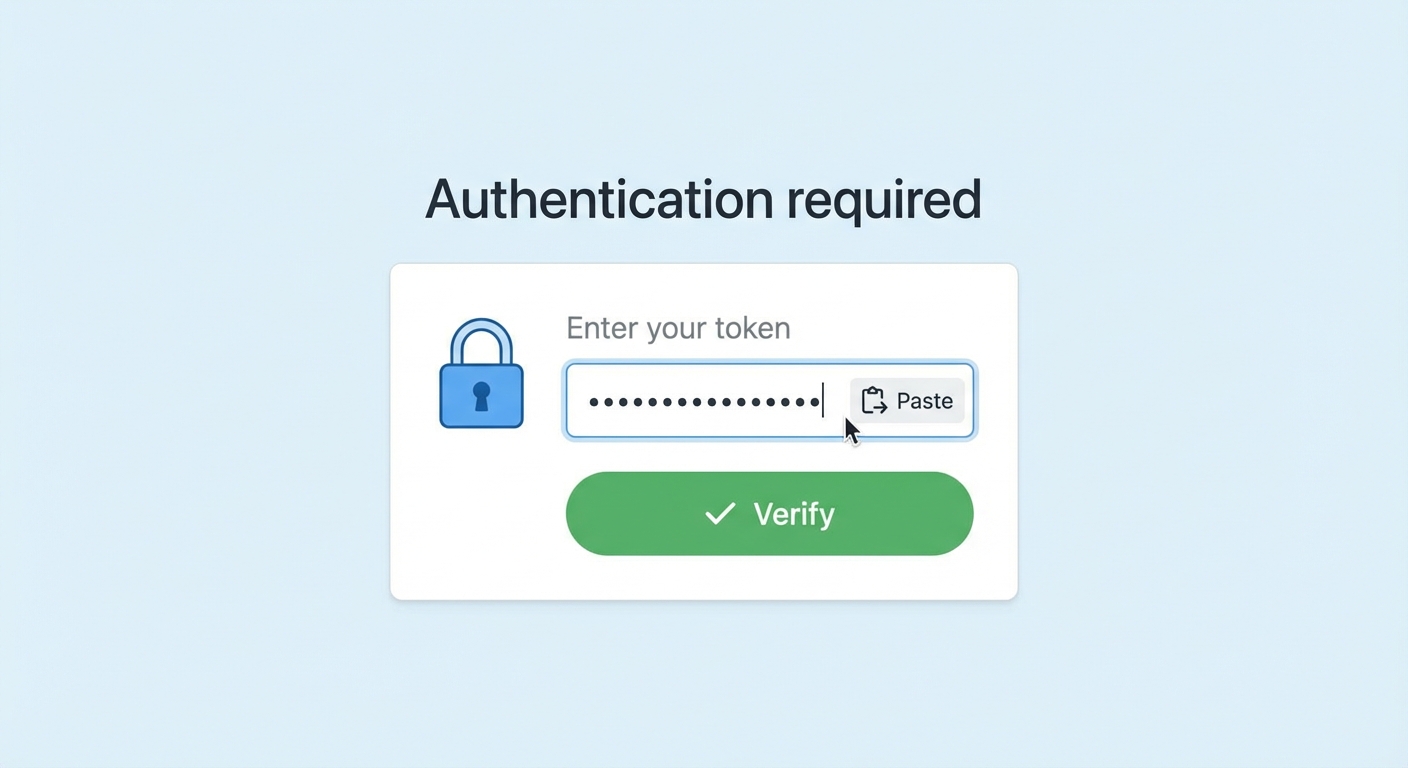This screenshot has width=1408, height=768.
Task: Place cursor after the last token dot
Action: pyautogui.click(x=822, y=402)
